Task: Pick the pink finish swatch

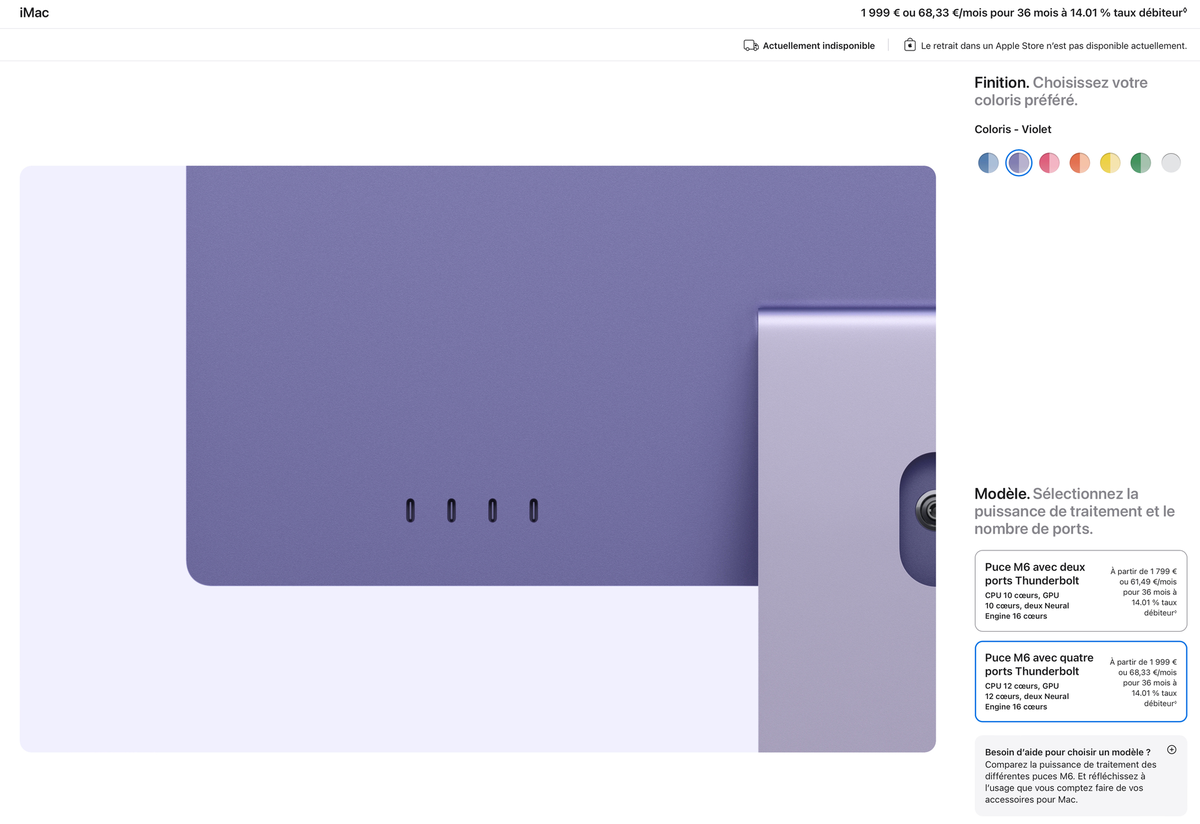Action: (x=1049, y=163)
